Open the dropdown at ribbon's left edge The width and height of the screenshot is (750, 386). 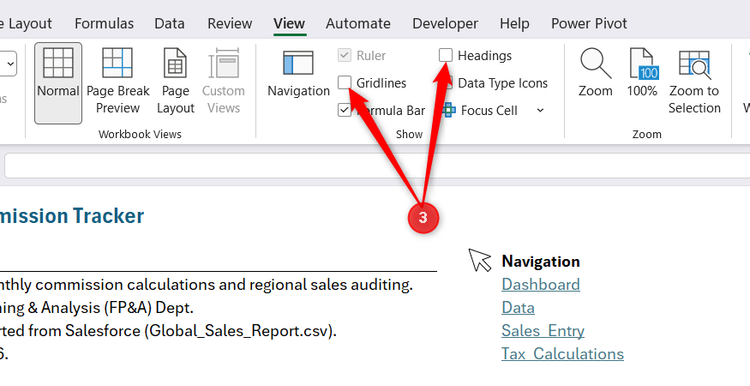coord(11,64)
